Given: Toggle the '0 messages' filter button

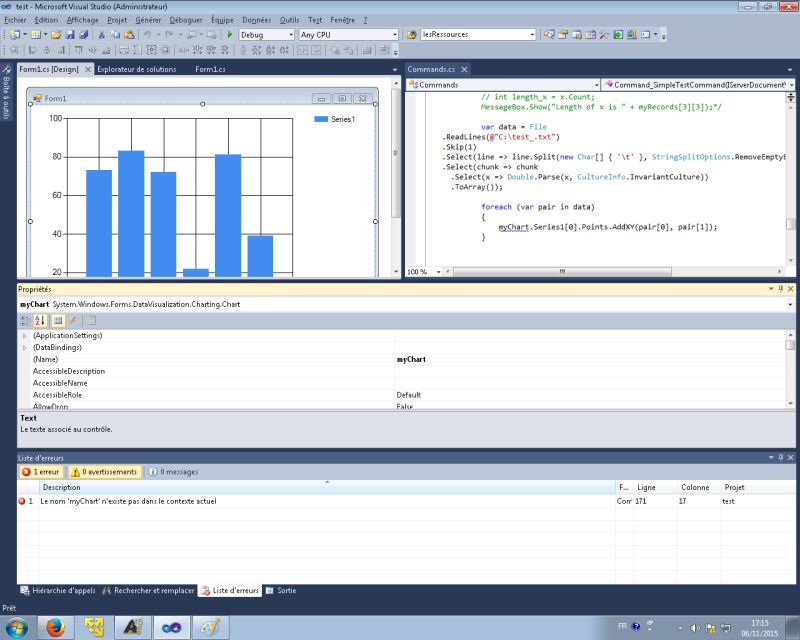Looking at the screenshot, I should point(173,472).
